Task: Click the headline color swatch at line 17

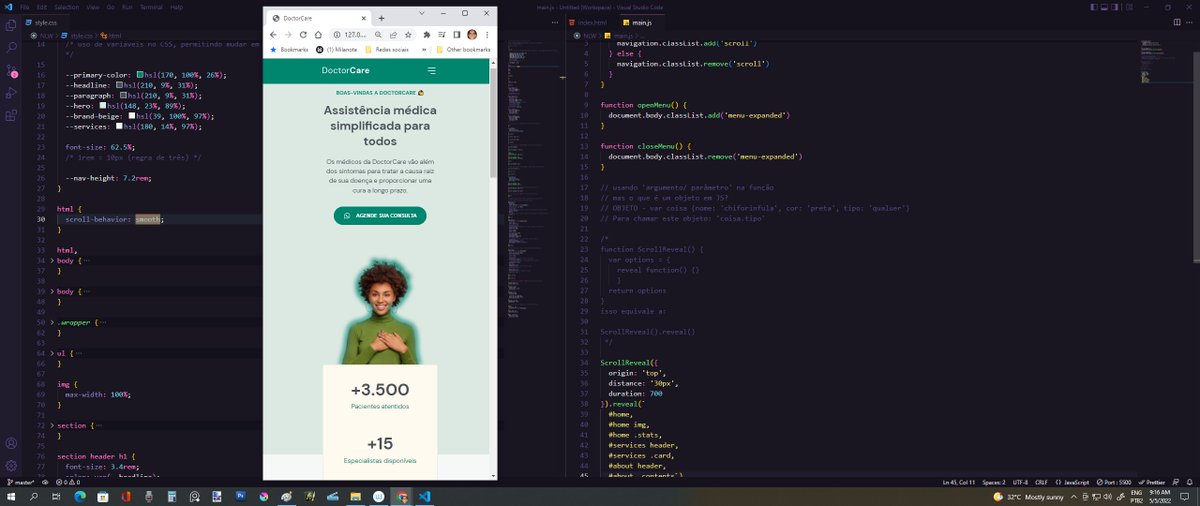Action: pos(119,85)
